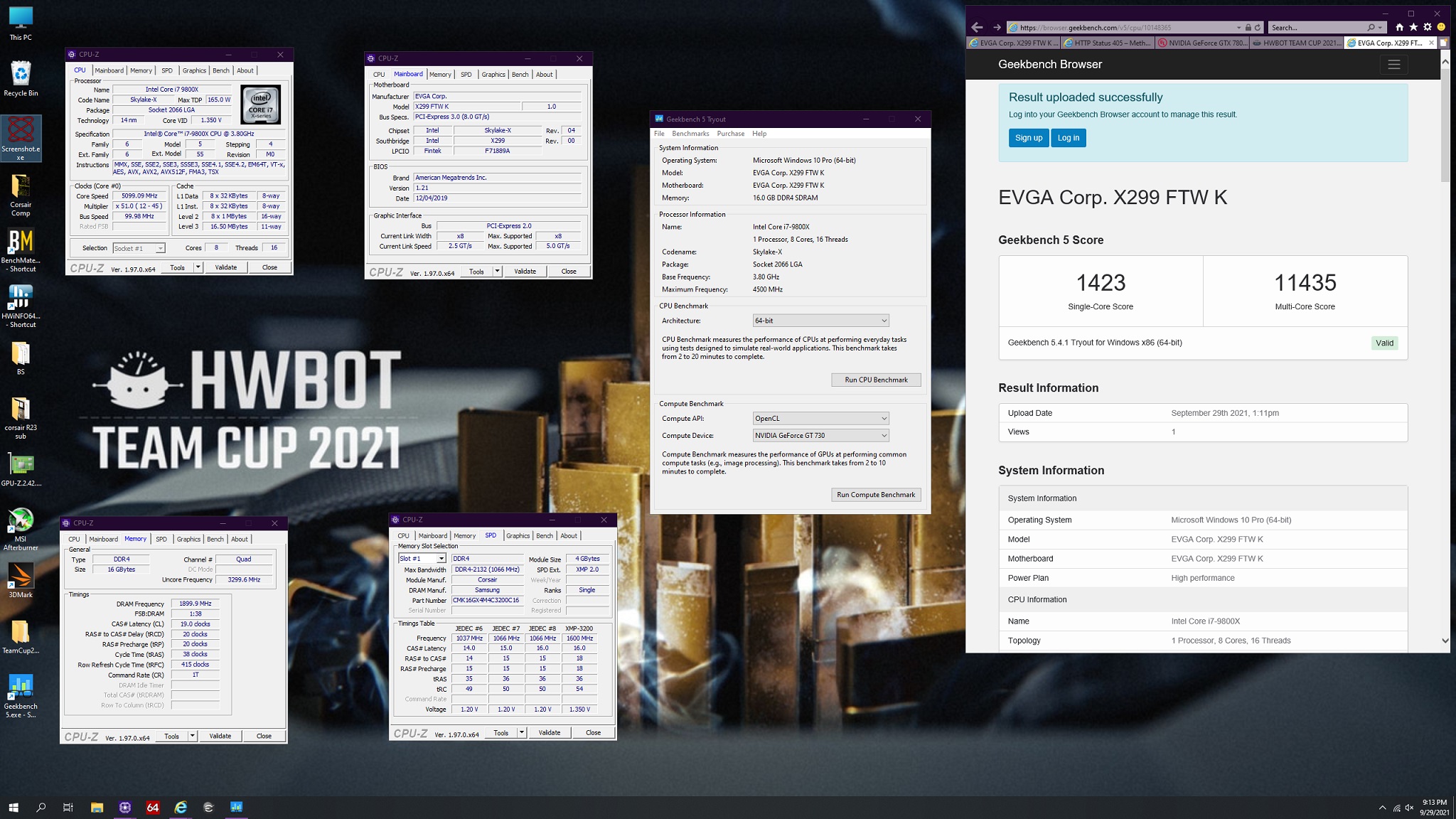
Task: Open Slot #1 memory slot dropdown
Action: [x=422, y=559]
